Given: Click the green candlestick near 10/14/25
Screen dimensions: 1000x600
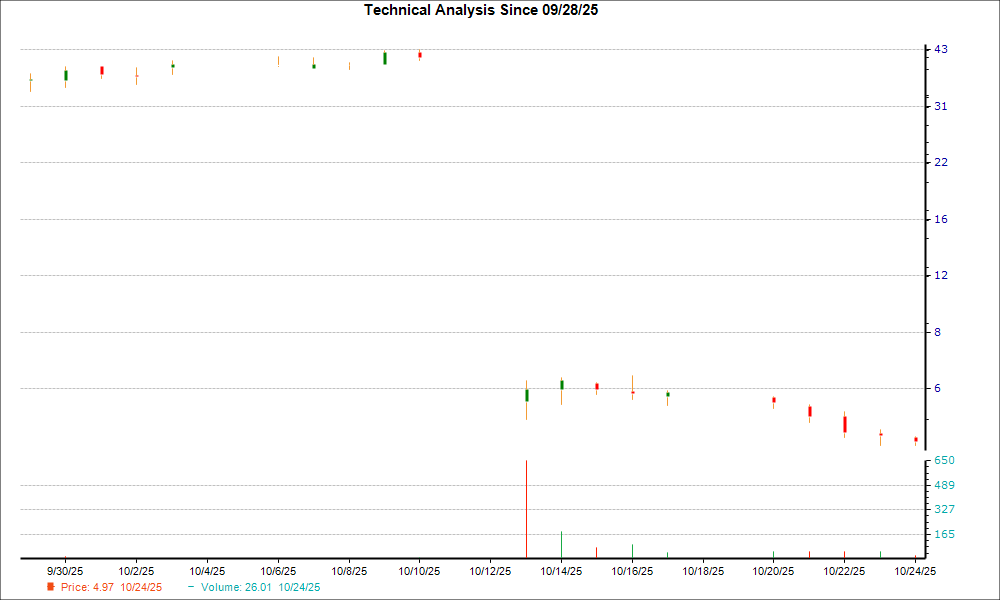Looking at the screenshot, I should 562,383.
